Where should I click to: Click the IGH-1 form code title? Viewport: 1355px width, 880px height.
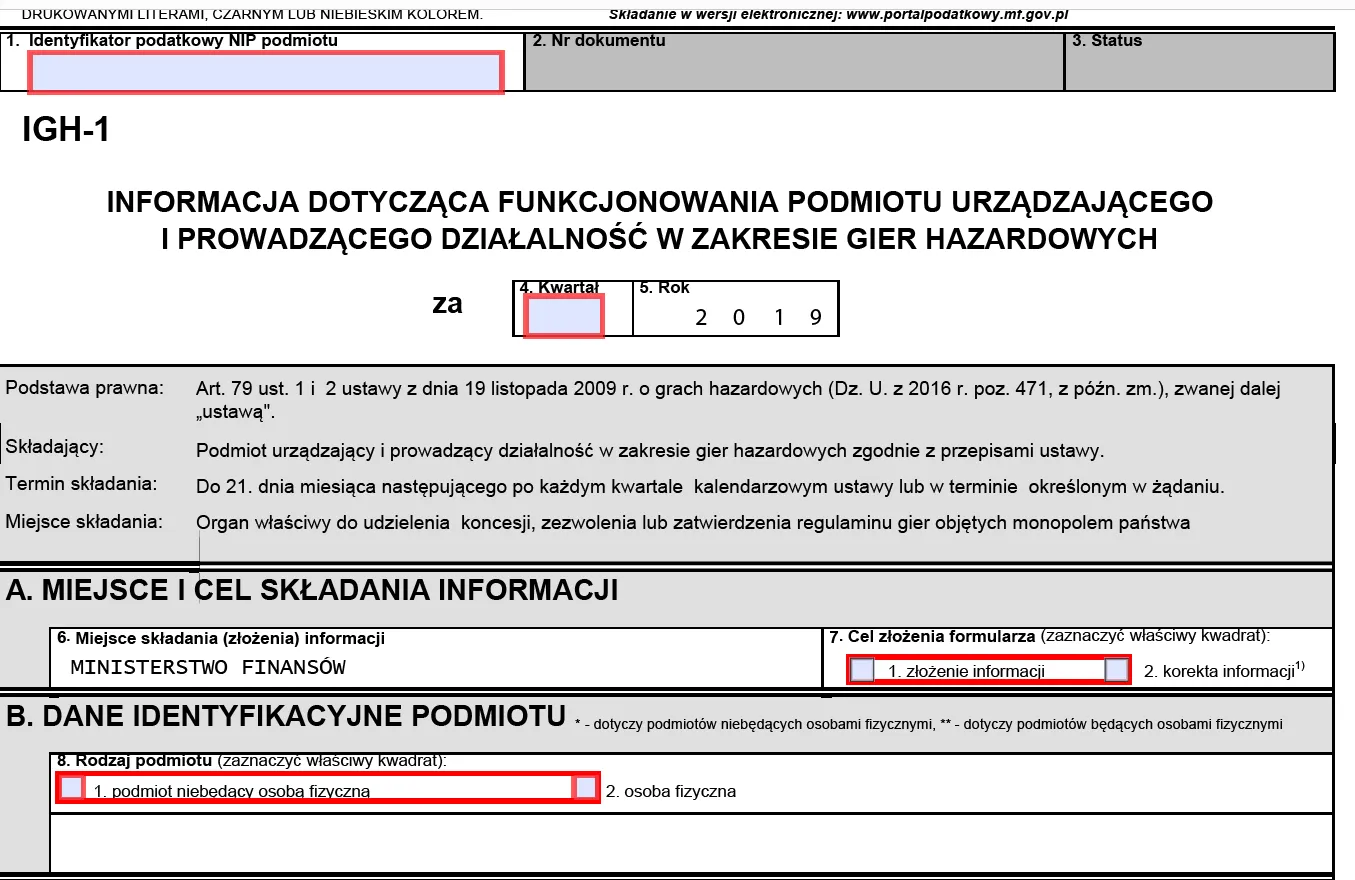click(x=66, y=131)
